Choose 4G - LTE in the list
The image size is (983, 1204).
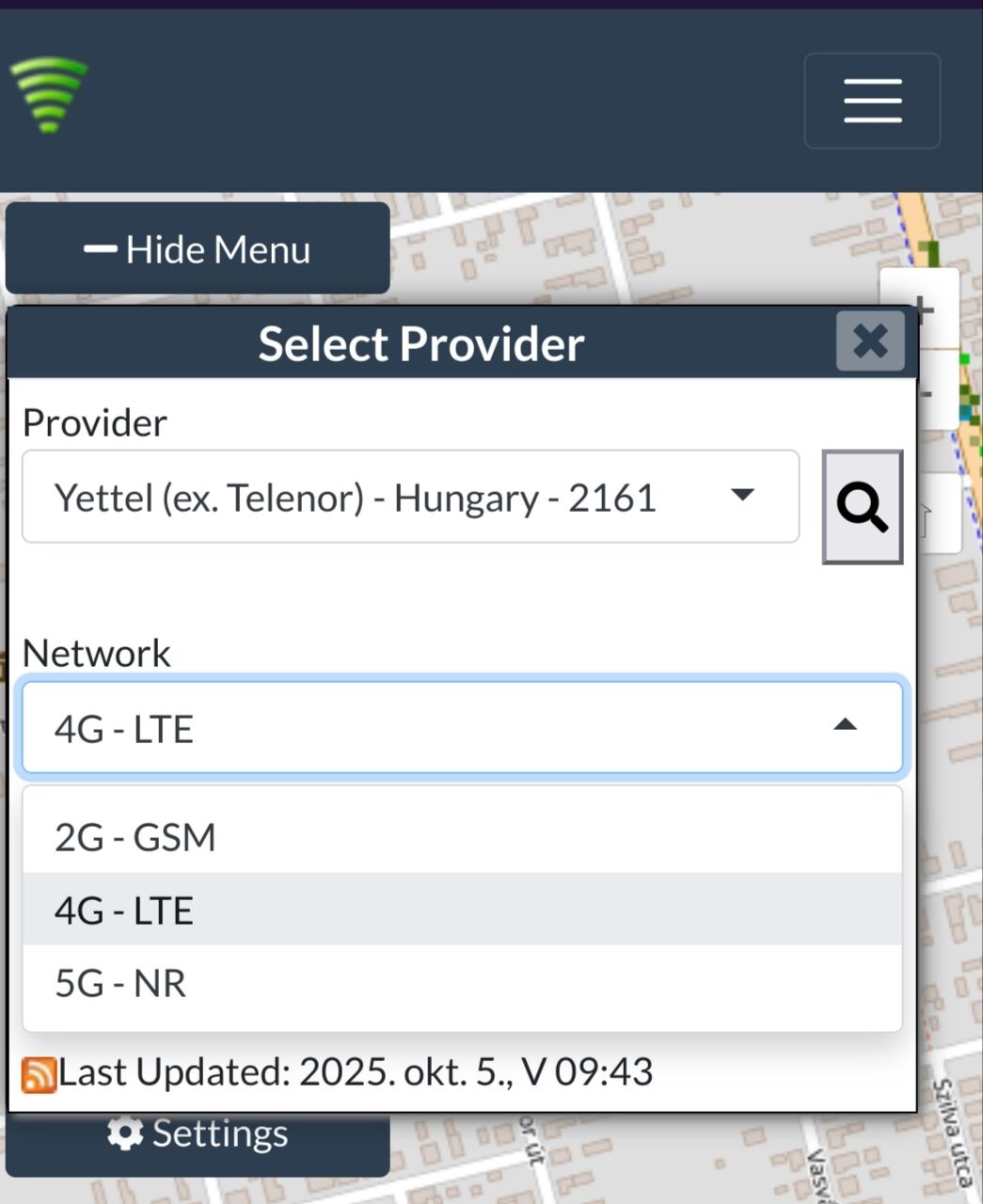124,911
